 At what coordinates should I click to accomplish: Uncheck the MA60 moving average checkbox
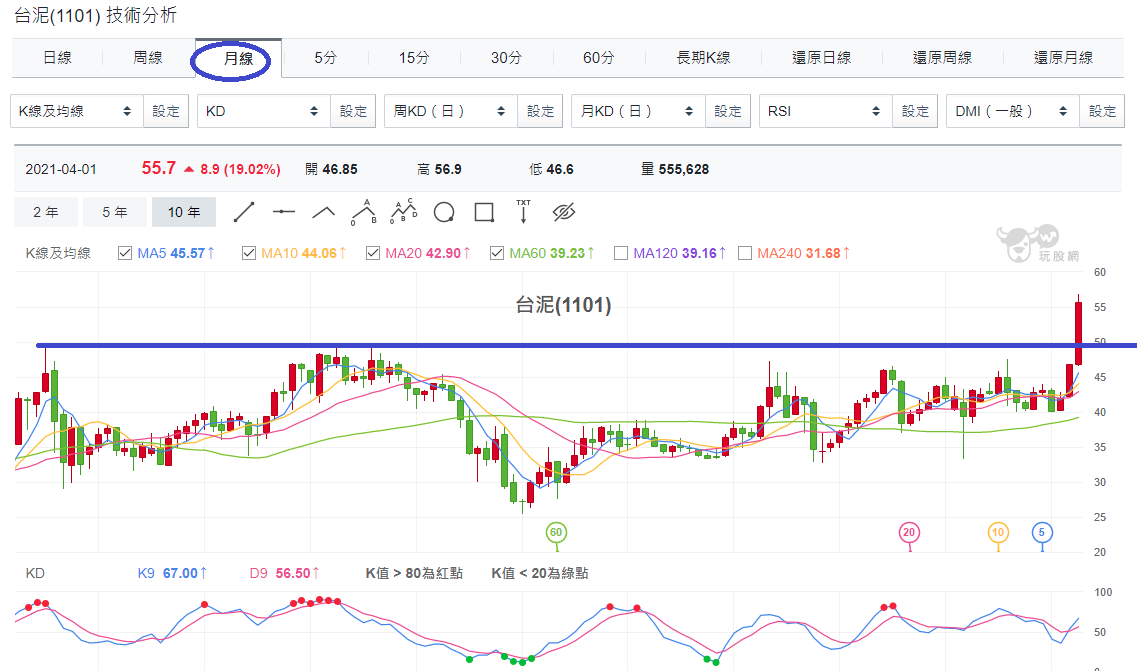(497, 253)
